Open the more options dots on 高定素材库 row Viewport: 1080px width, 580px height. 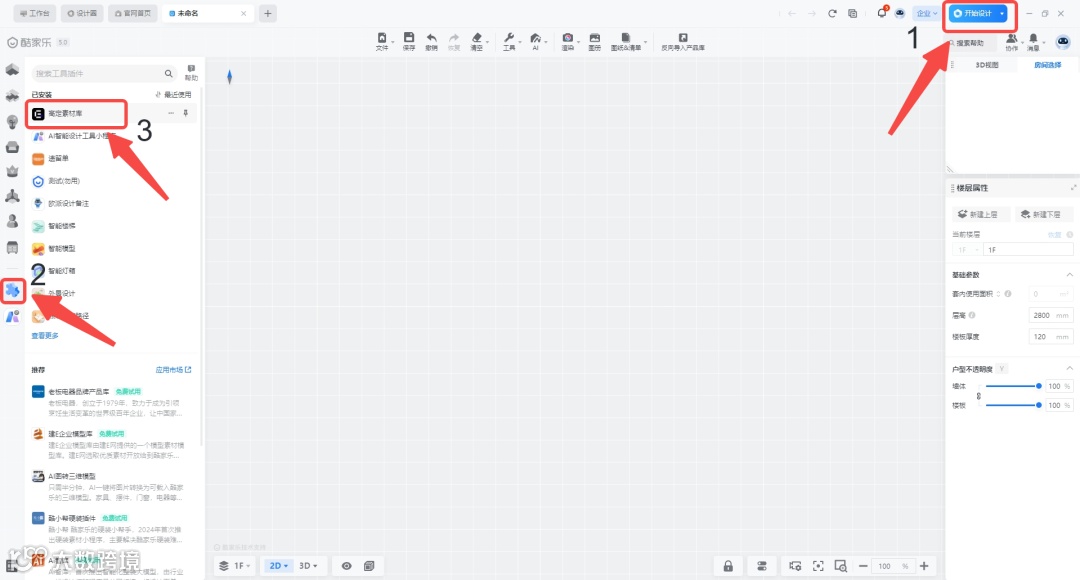click(171, 113)
